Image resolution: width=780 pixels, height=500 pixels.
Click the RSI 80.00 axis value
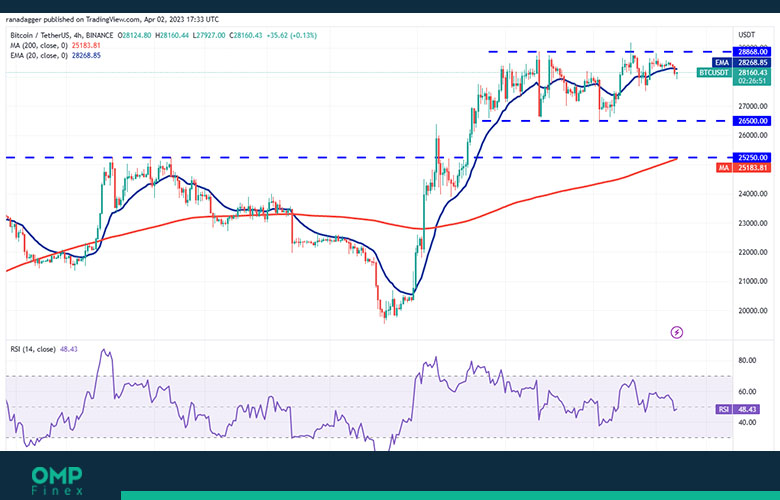(747, 360)
